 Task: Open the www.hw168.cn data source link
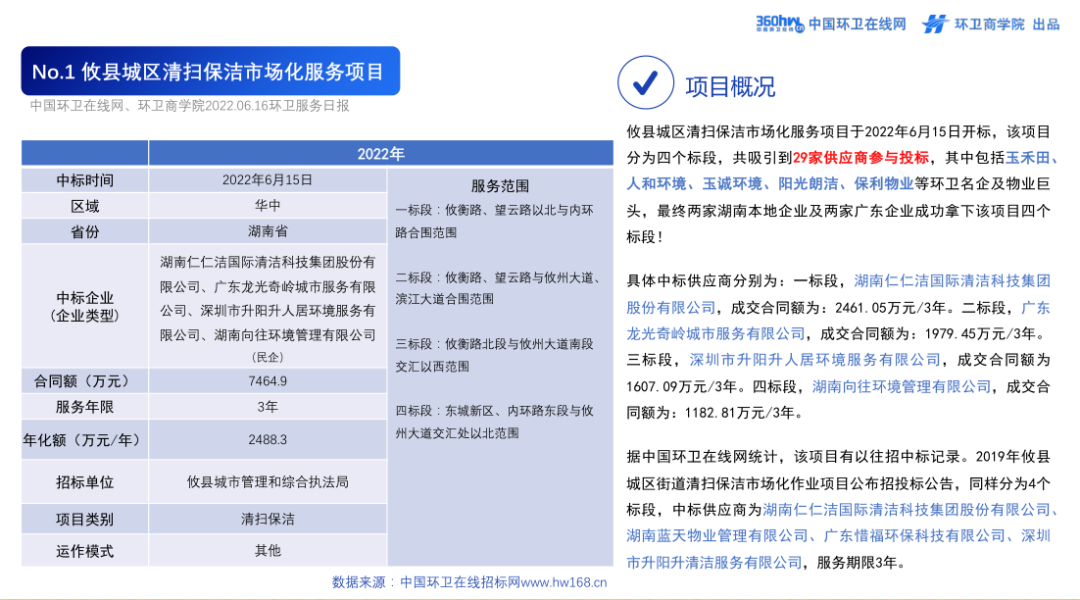pyautogui.click(x=563, y=582)
